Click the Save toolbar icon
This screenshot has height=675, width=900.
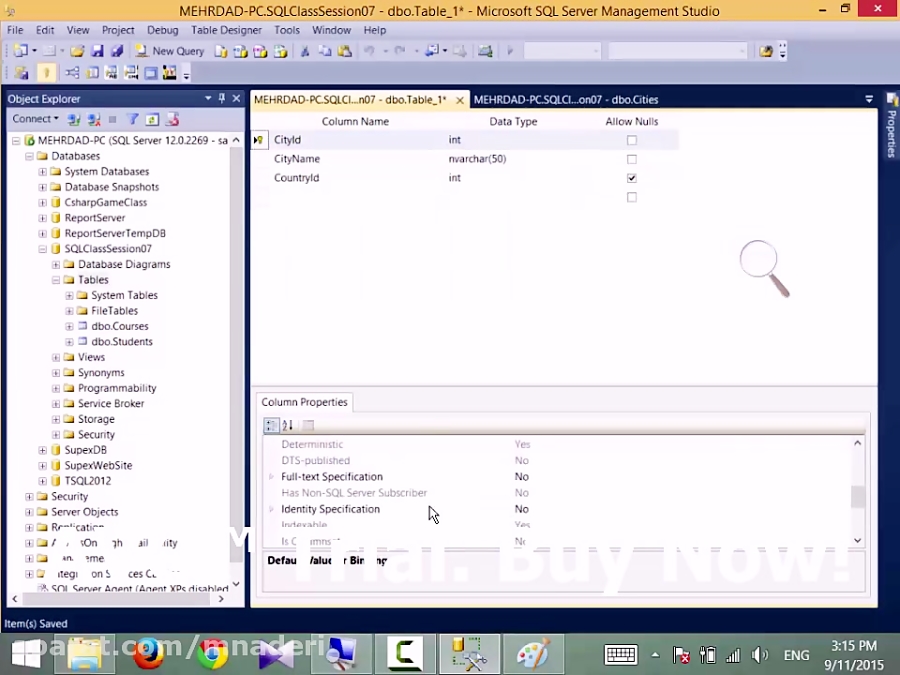point(98,50)
